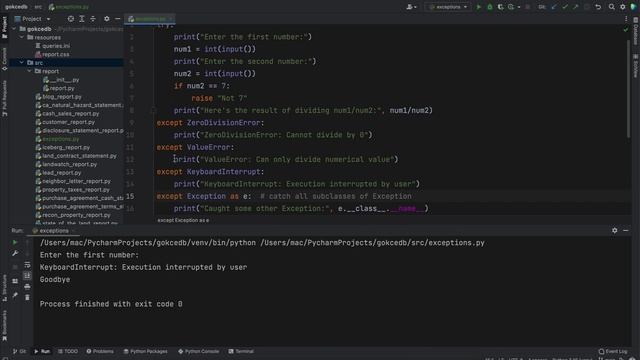This screenshot has height=360, width=640.
Task: Collapse the src folder
Action: tap(22, 62)
